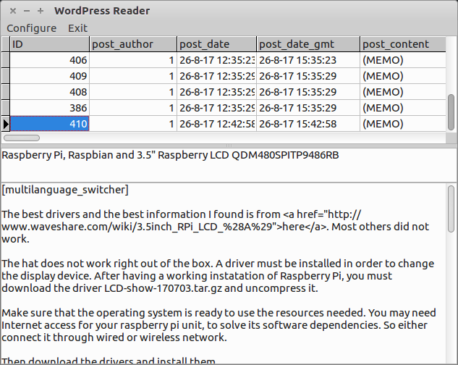Click the top-left corner cell of the grid
The height and width of the screenshot is (365, 458).
tap(5, 44)
